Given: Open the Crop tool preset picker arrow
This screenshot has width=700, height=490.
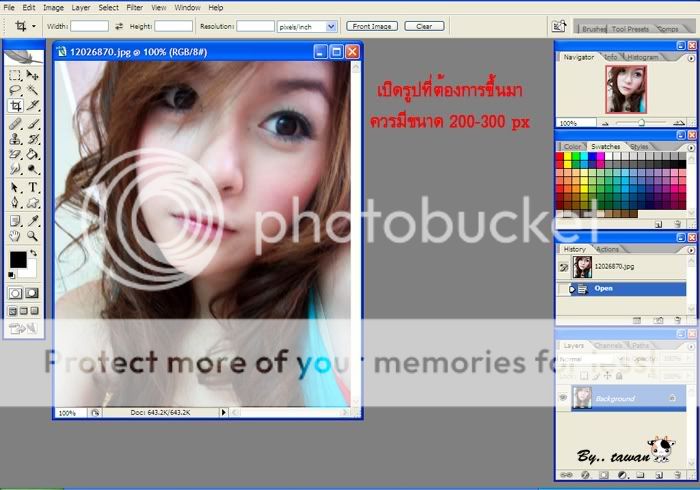Looking at the screenshot, I should tap(33, 26).
